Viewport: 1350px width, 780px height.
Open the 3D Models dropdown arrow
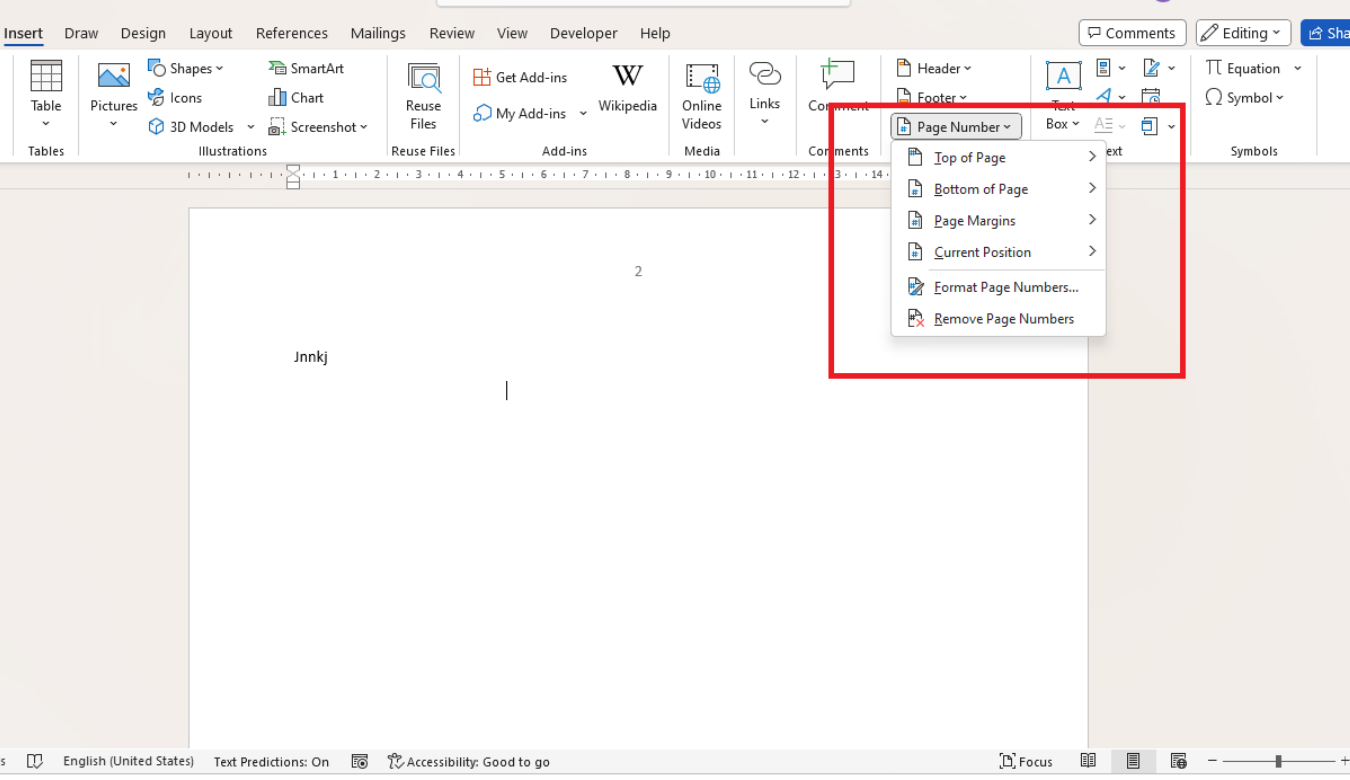pyautogui.click(x=250, y=127)
